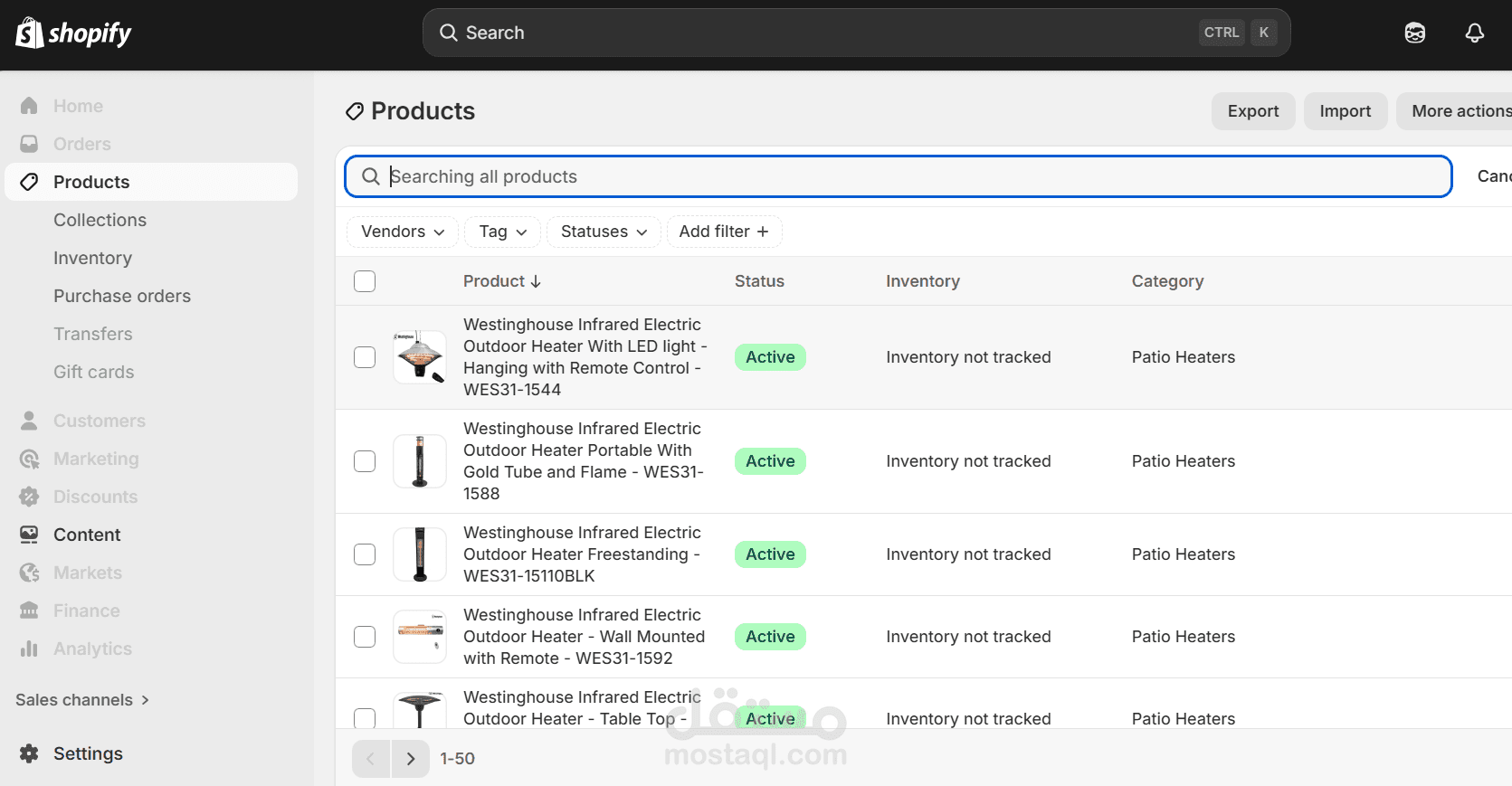Click the top Search bar
The image size is (1512, 786).
click(x=856, y=33)
